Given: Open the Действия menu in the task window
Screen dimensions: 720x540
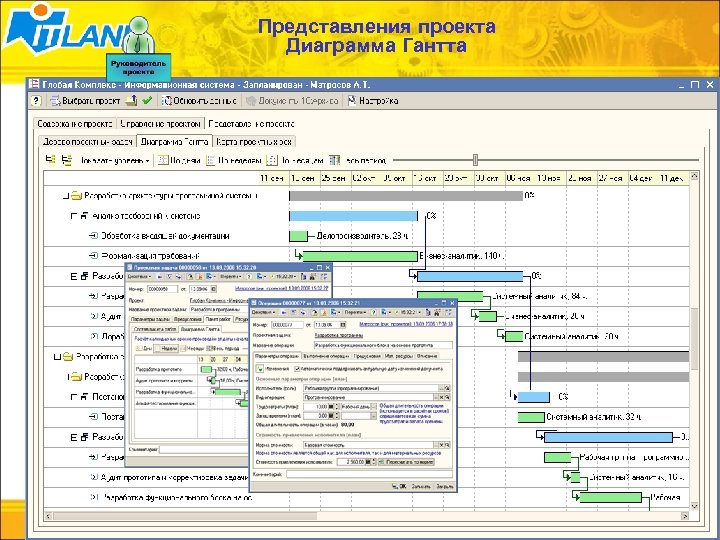Looking at the screenshot, I should tap(139, 277).
